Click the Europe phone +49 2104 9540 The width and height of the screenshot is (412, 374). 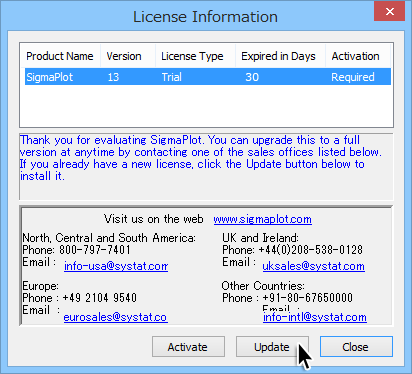point(99,298)
